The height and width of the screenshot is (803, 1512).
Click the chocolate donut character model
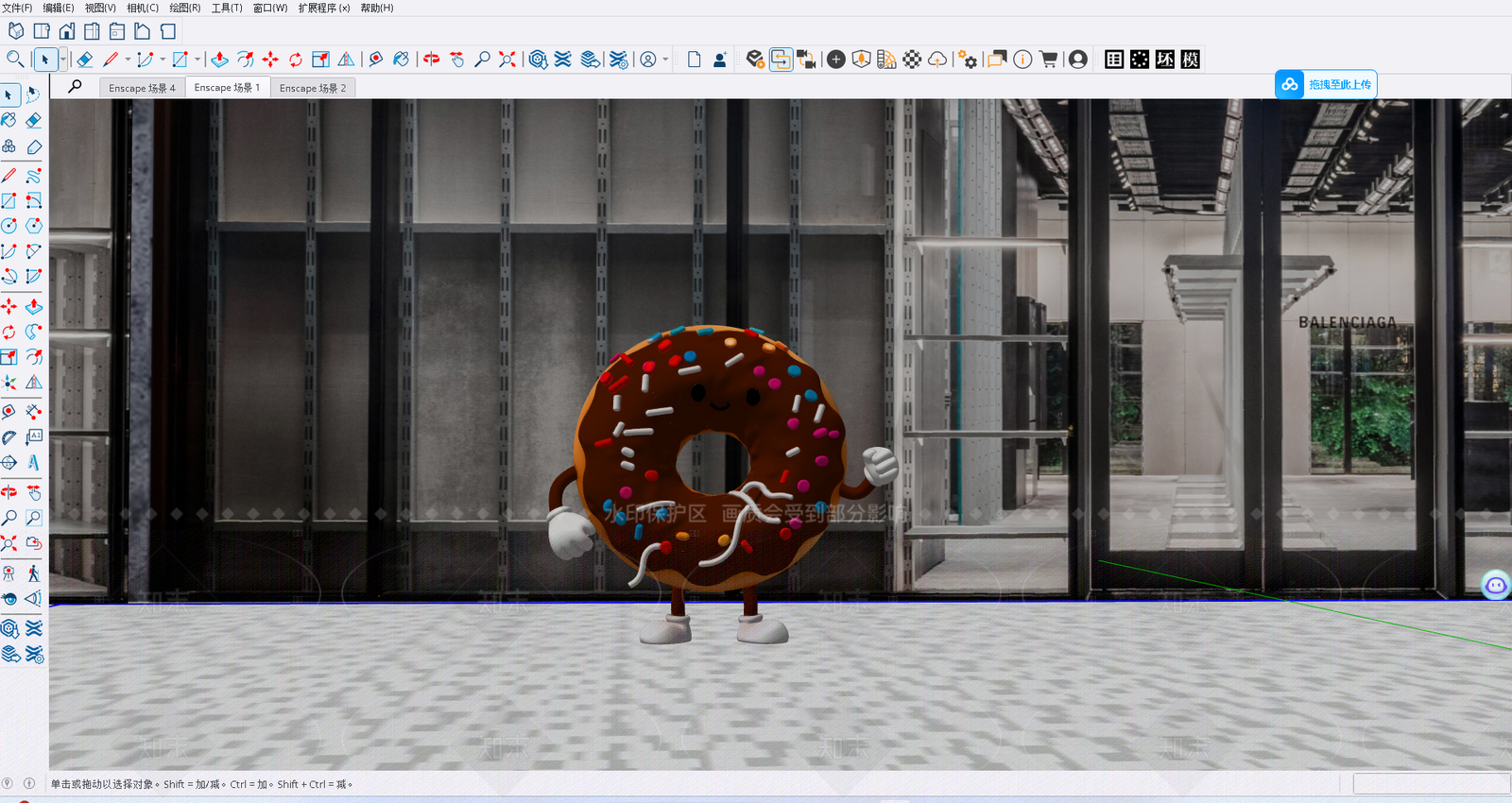pyautogui.click(x=722, y=484)
